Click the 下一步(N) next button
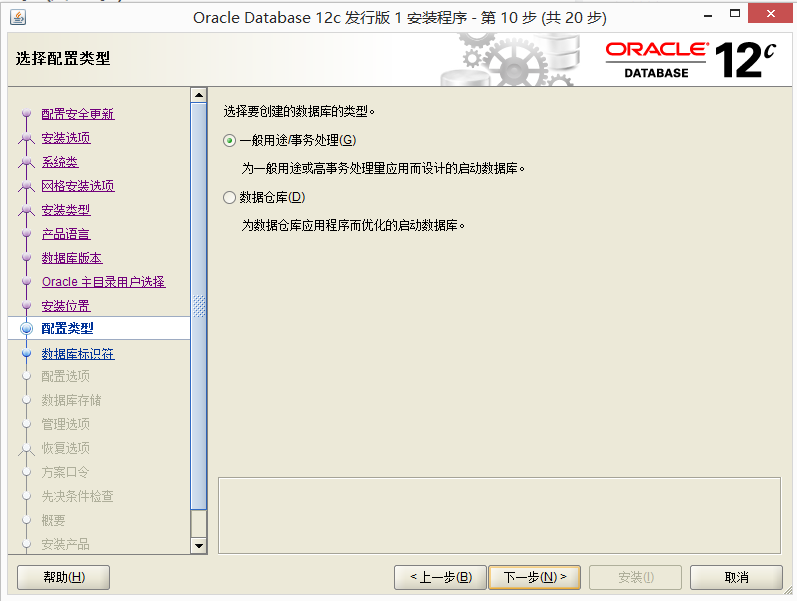The height and width of the screenshot is (601, 797). (534, 578)
